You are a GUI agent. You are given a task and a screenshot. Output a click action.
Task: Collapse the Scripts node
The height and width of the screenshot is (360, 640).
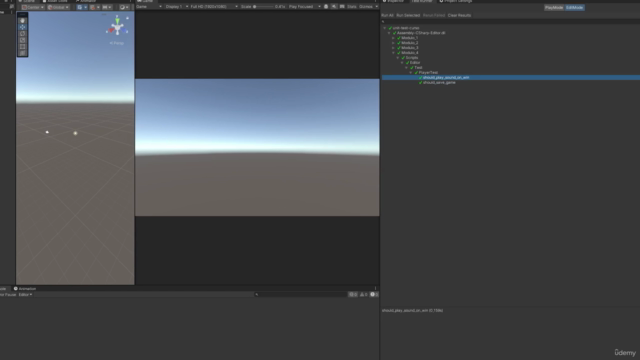click(398, 58)
